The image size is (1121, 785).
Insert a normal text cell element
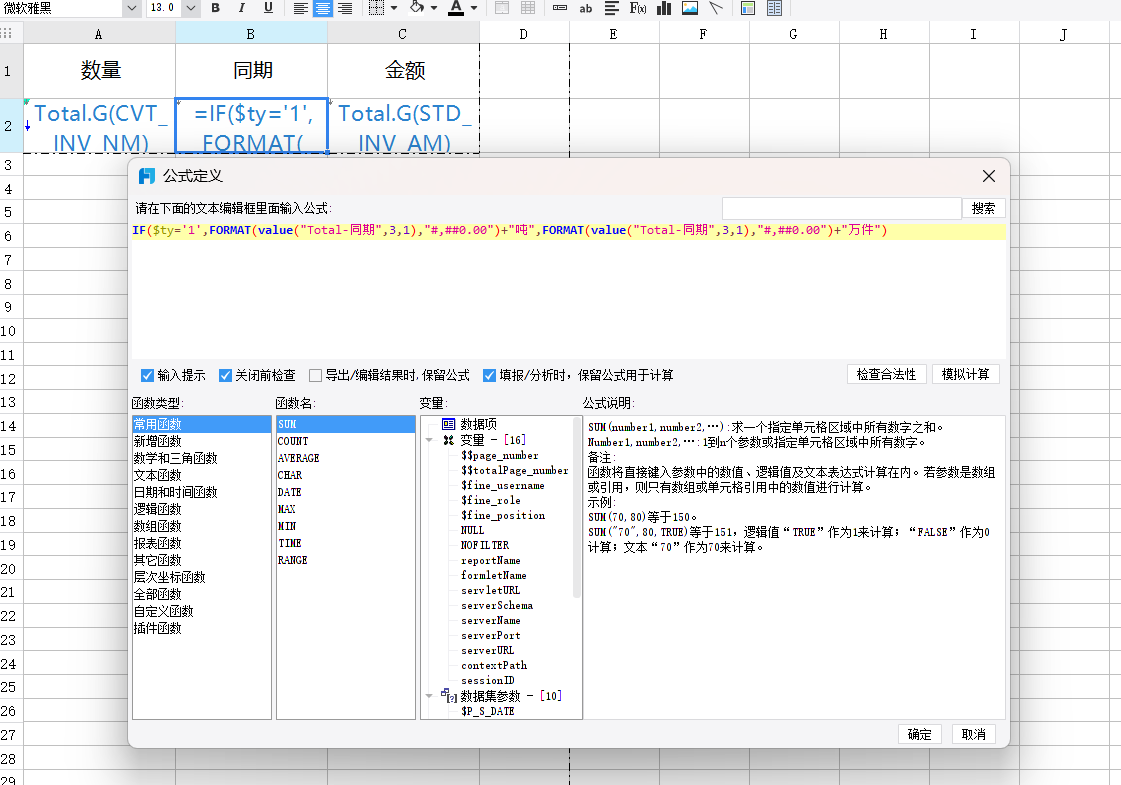[560, 8]
